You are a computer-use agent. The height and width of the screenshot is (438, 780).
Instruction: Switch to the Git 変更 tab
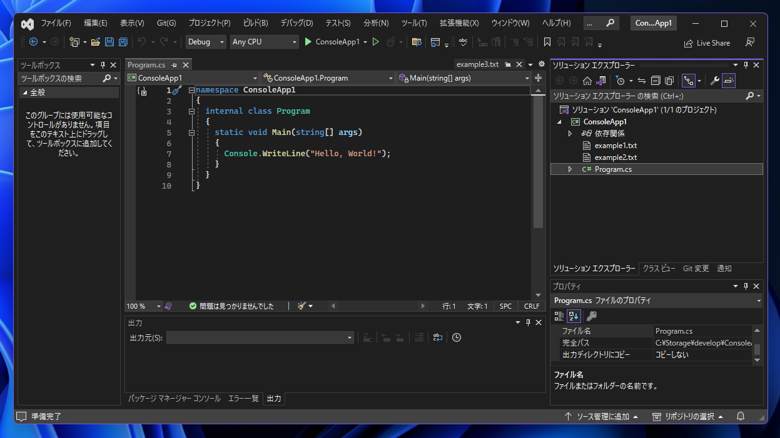point(695,269)
